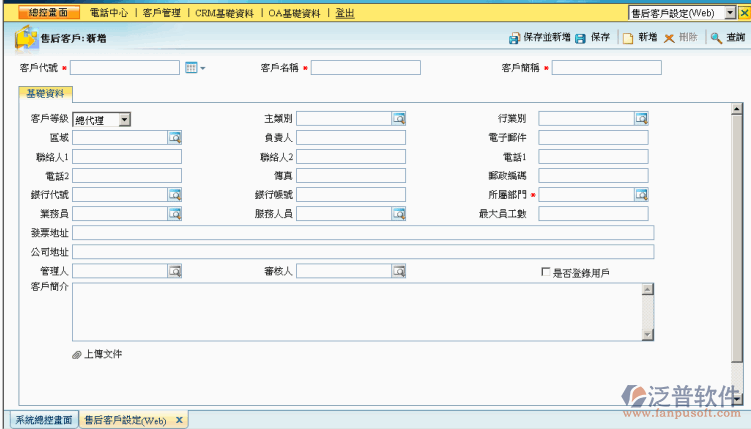This screenshot has width=751, height=429.
Task: Click the 新增 button label
Action: (648, 37)
